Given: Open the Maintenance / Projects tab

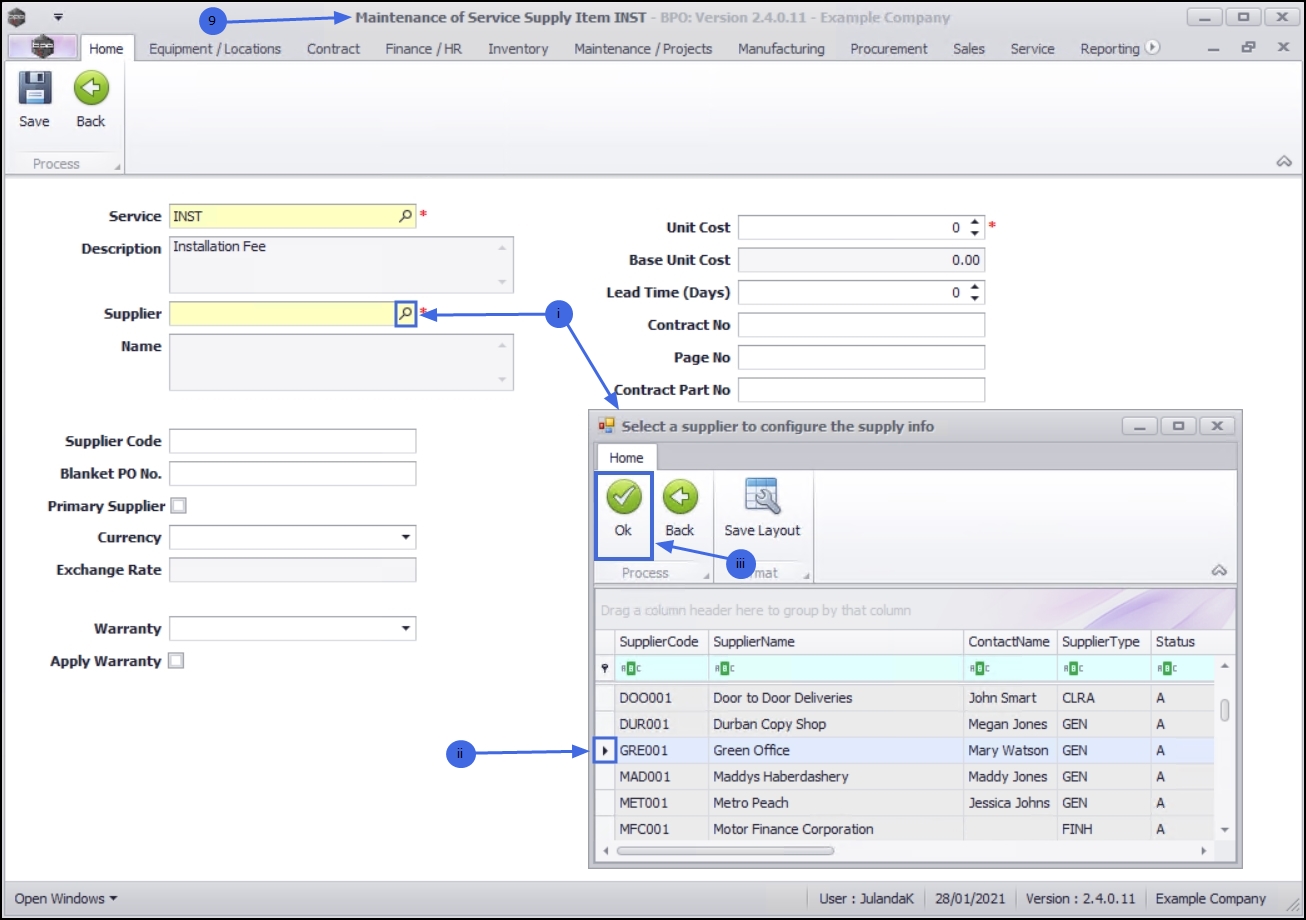Looking at the screenshot, I should click(643, 48).
